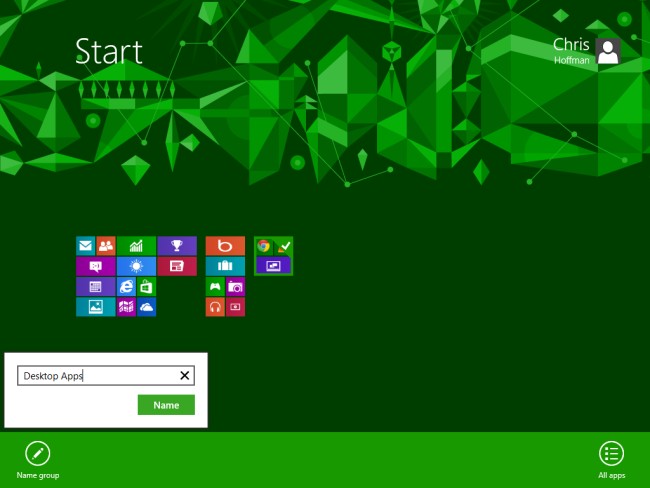Open the Photos tile

(x=96, y=307)
